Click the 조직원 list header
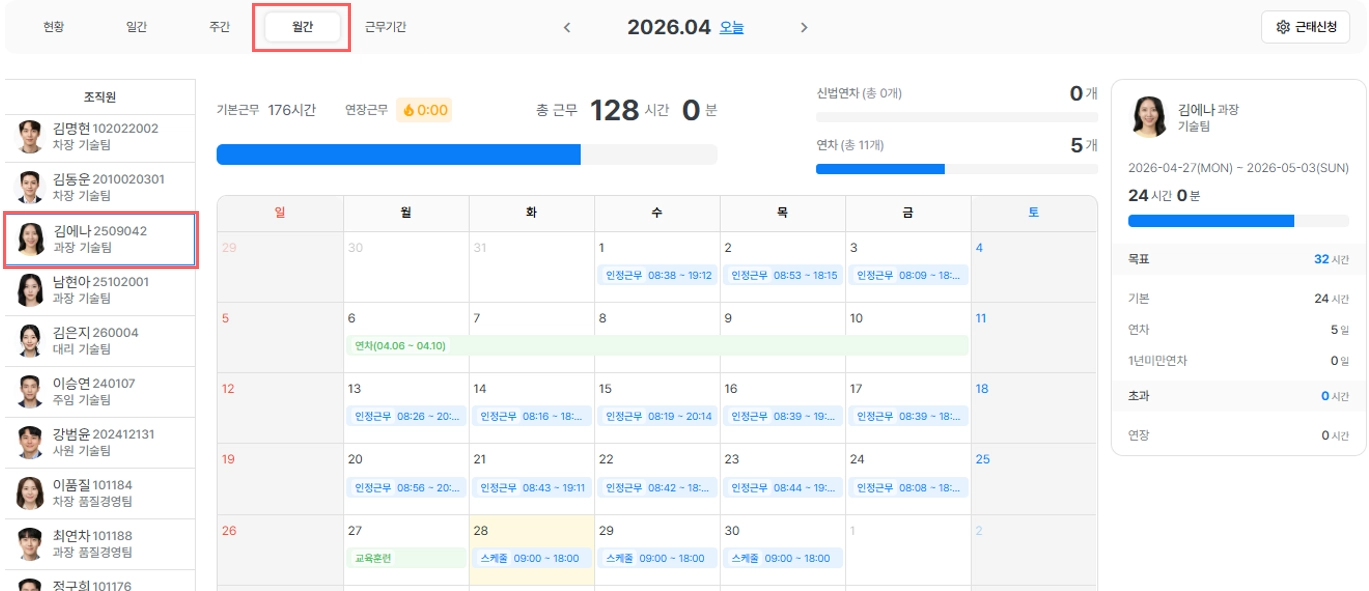Screen dimensions: 1369x591 tap(100, 97)
